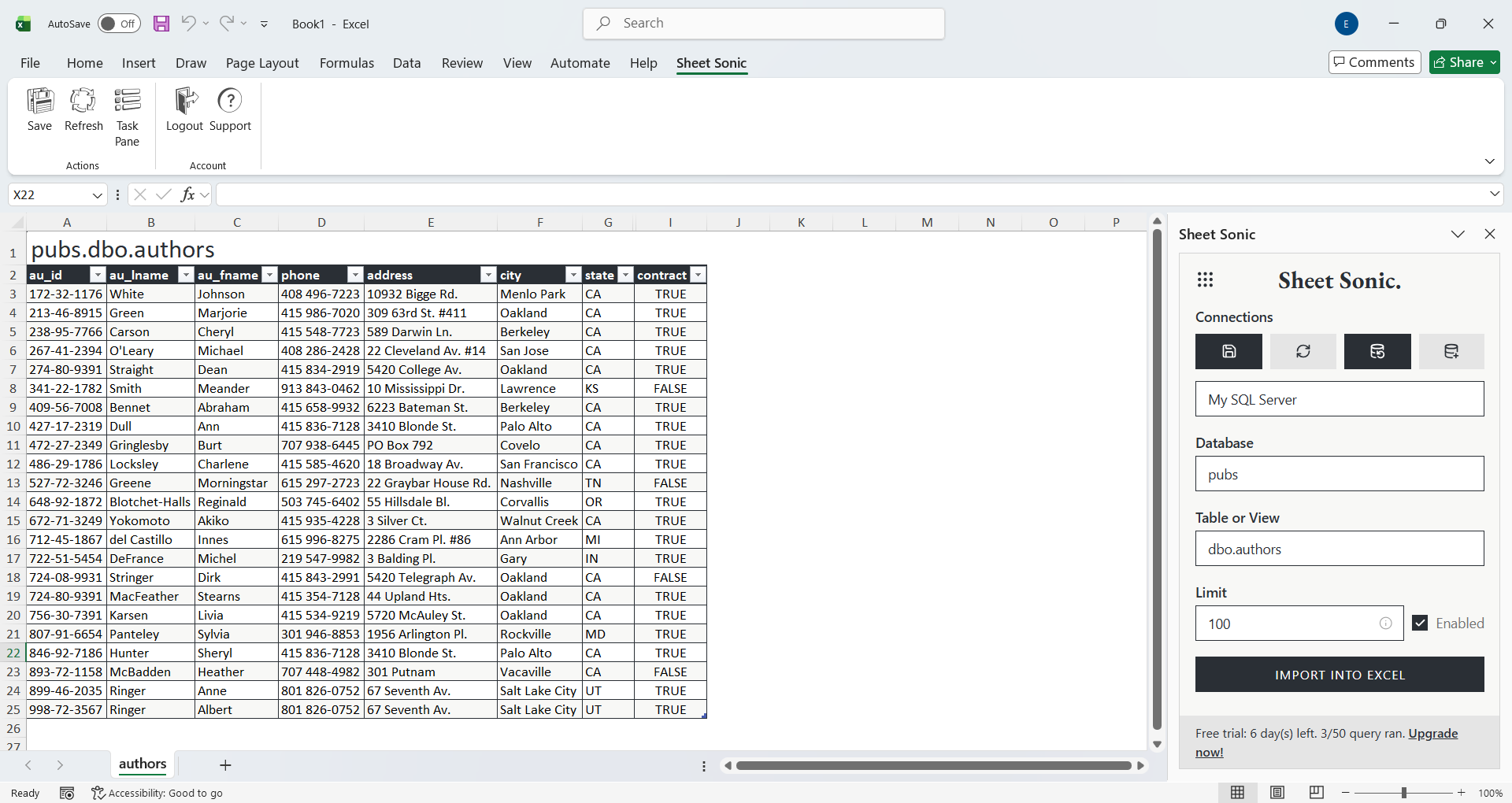Click the user account avatar E

(1347, 24)
